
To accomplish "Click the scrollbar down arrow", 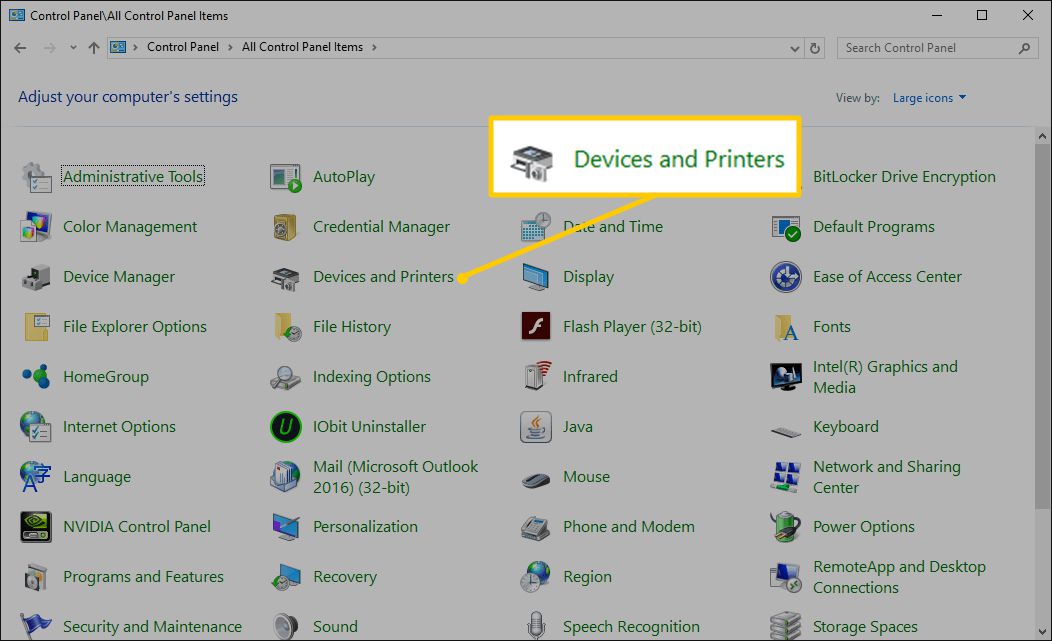I will [1042, 632].
